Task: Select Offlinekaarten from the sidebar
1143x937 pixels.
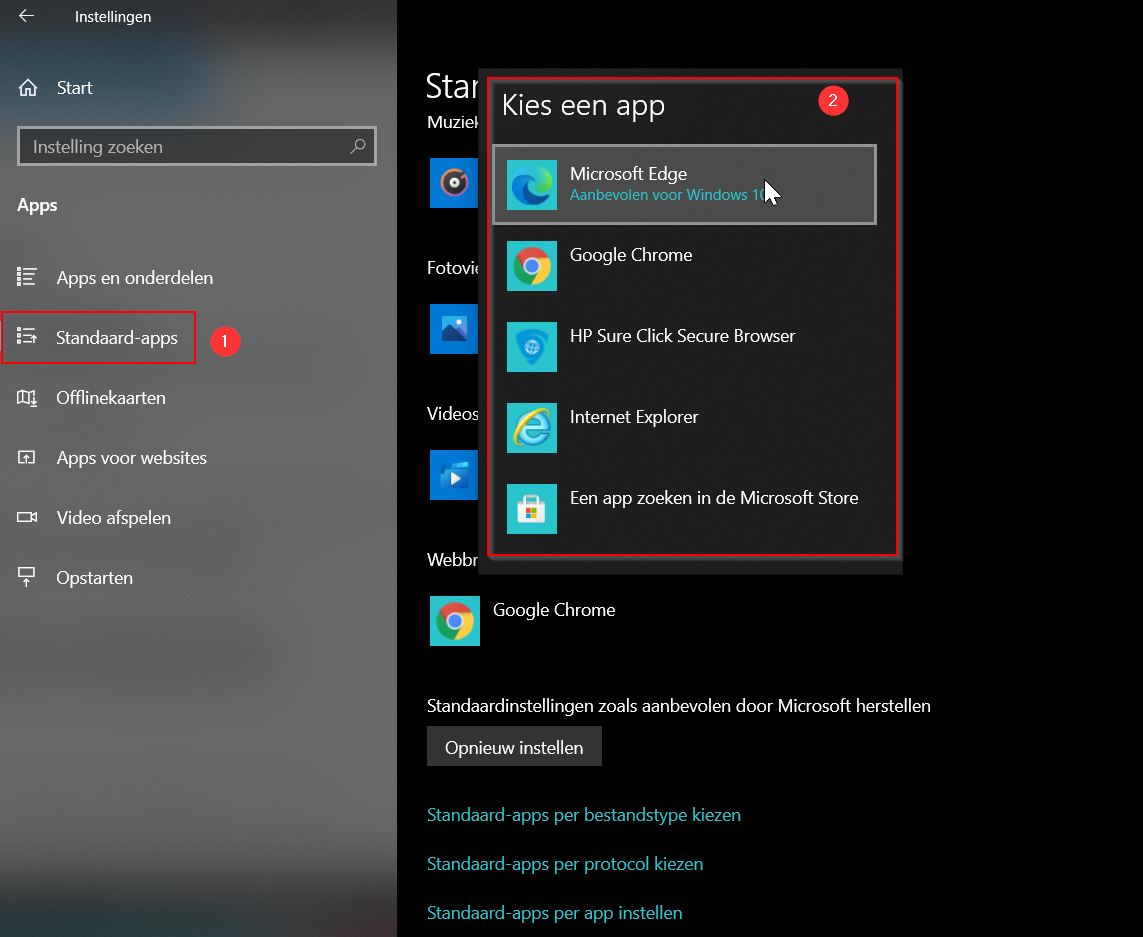Action: [111, 397]
